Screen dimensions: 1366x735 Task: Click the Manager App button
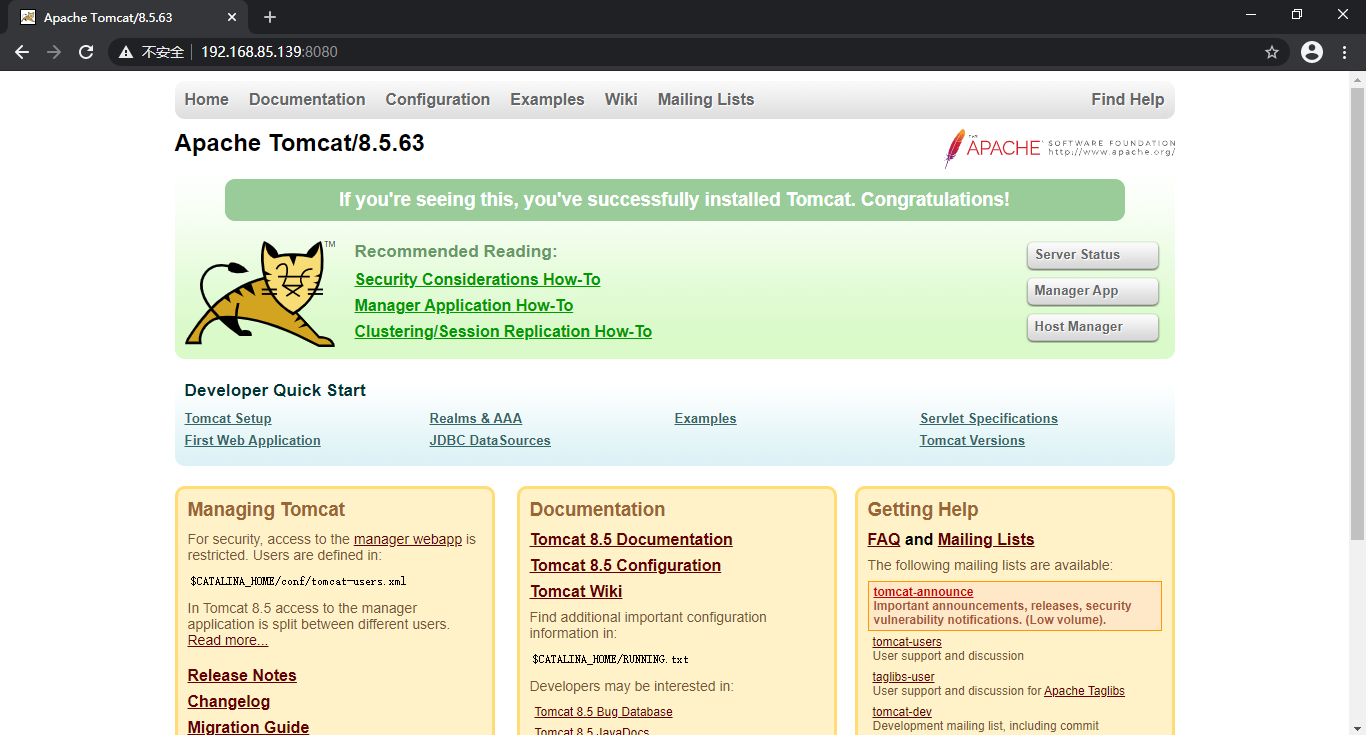point(1093,291)
